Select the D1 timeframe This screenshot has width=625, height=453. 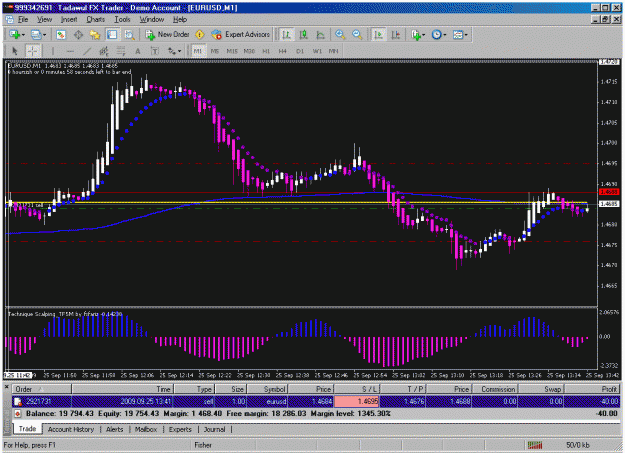pos(300,51)
